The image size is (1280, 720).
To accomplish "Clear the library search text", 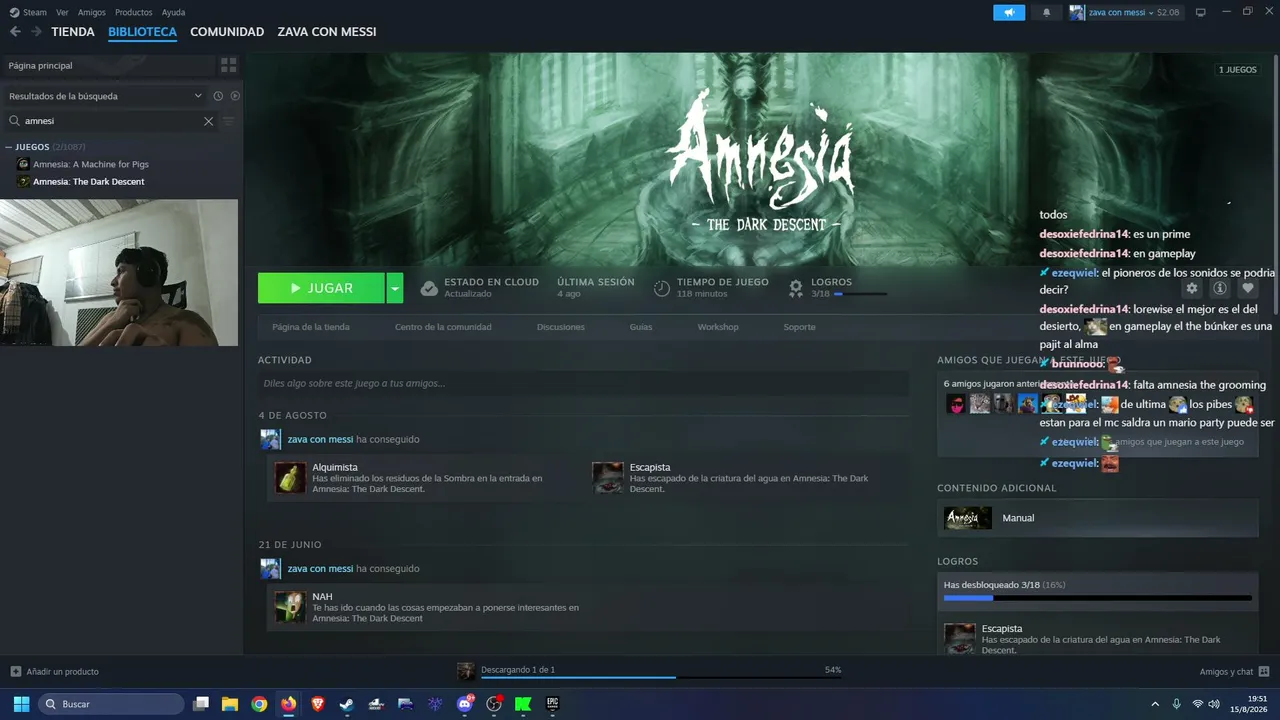I will 208,121.
